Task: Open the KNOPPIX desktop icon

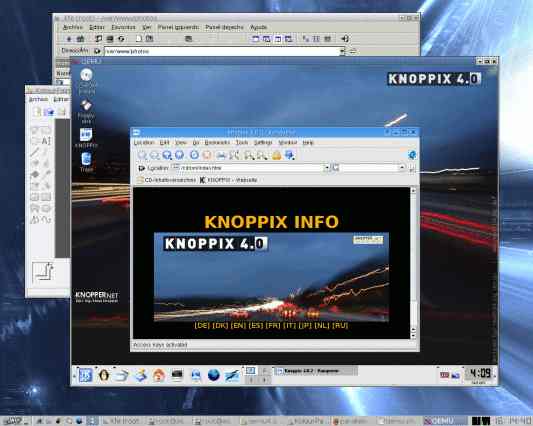Action: (x=86, y=138)
